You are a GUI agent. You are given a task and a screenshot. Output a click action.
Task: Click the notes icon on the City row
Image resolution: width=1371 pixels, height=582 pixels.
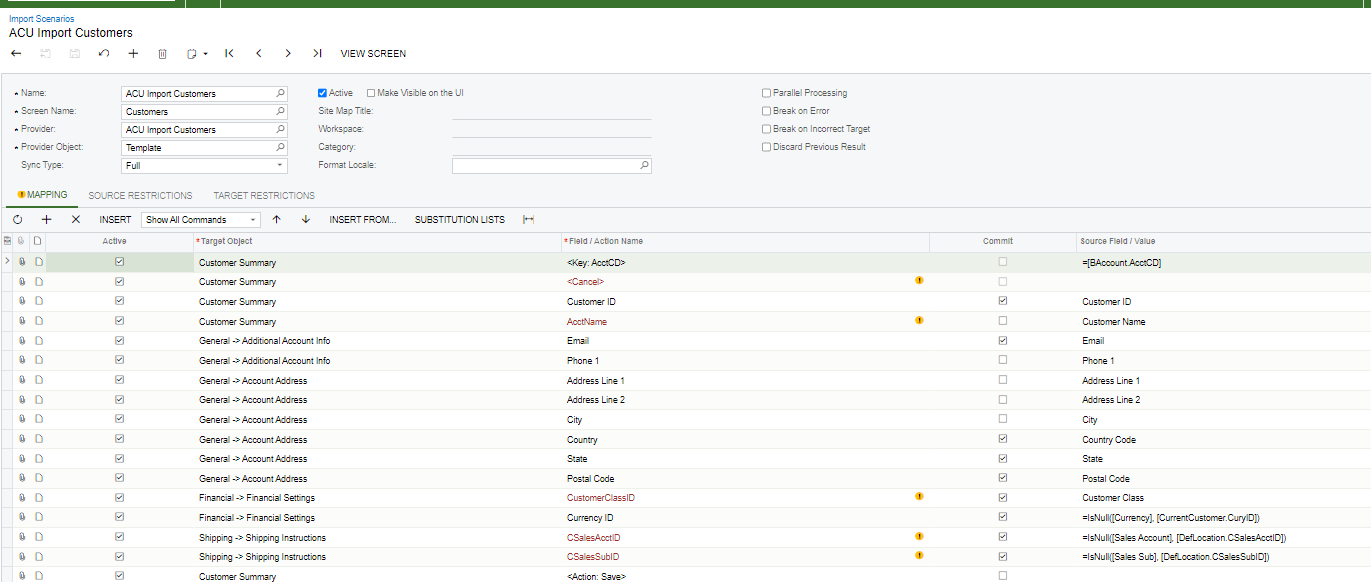point(38,420)
